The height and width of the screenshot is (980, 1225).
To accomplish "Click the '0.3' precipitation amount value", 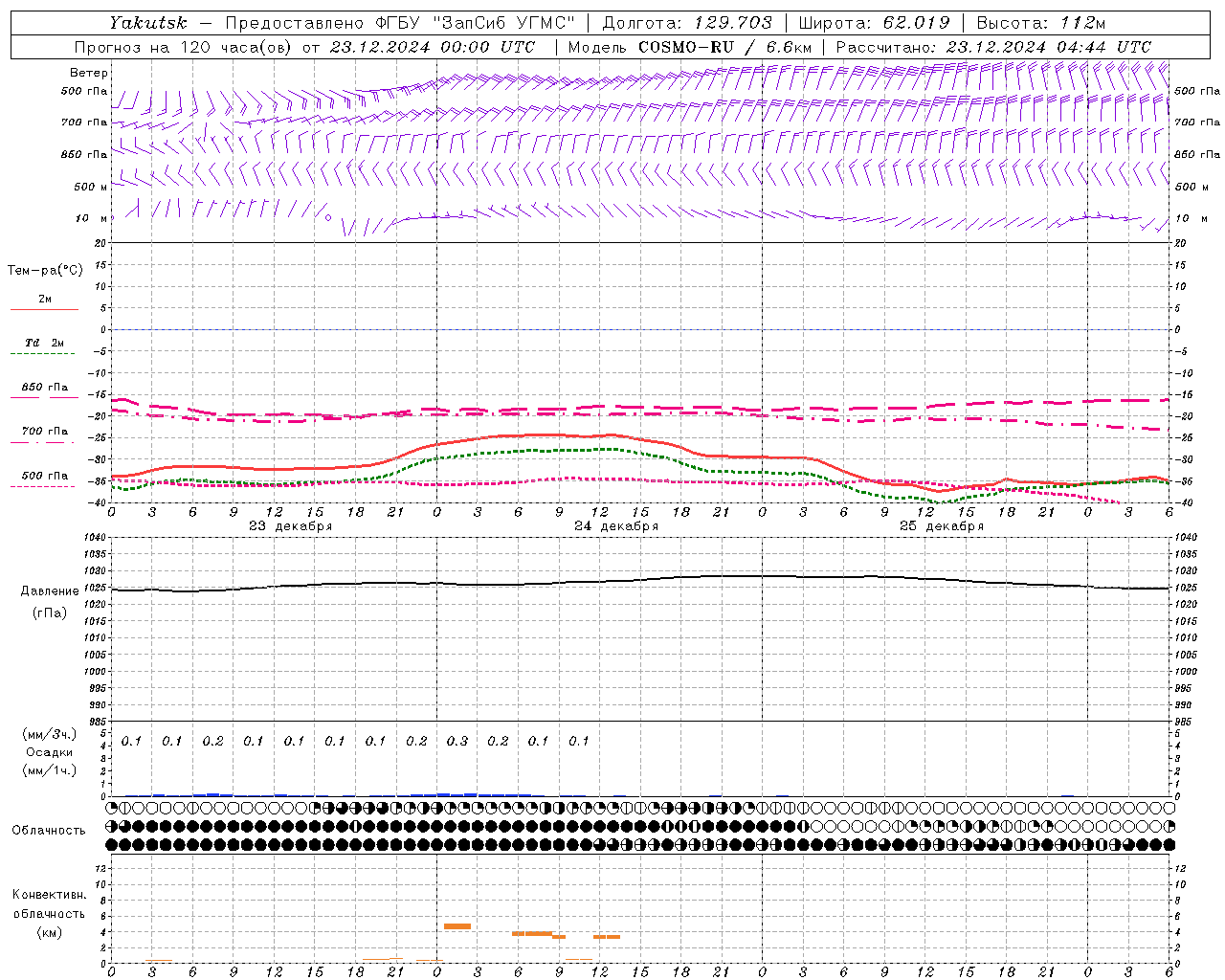I will pos(457,742).
